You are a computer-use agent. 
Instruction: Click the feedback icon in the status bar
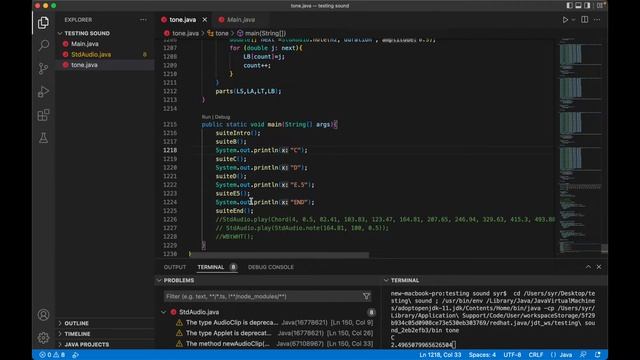583,355
